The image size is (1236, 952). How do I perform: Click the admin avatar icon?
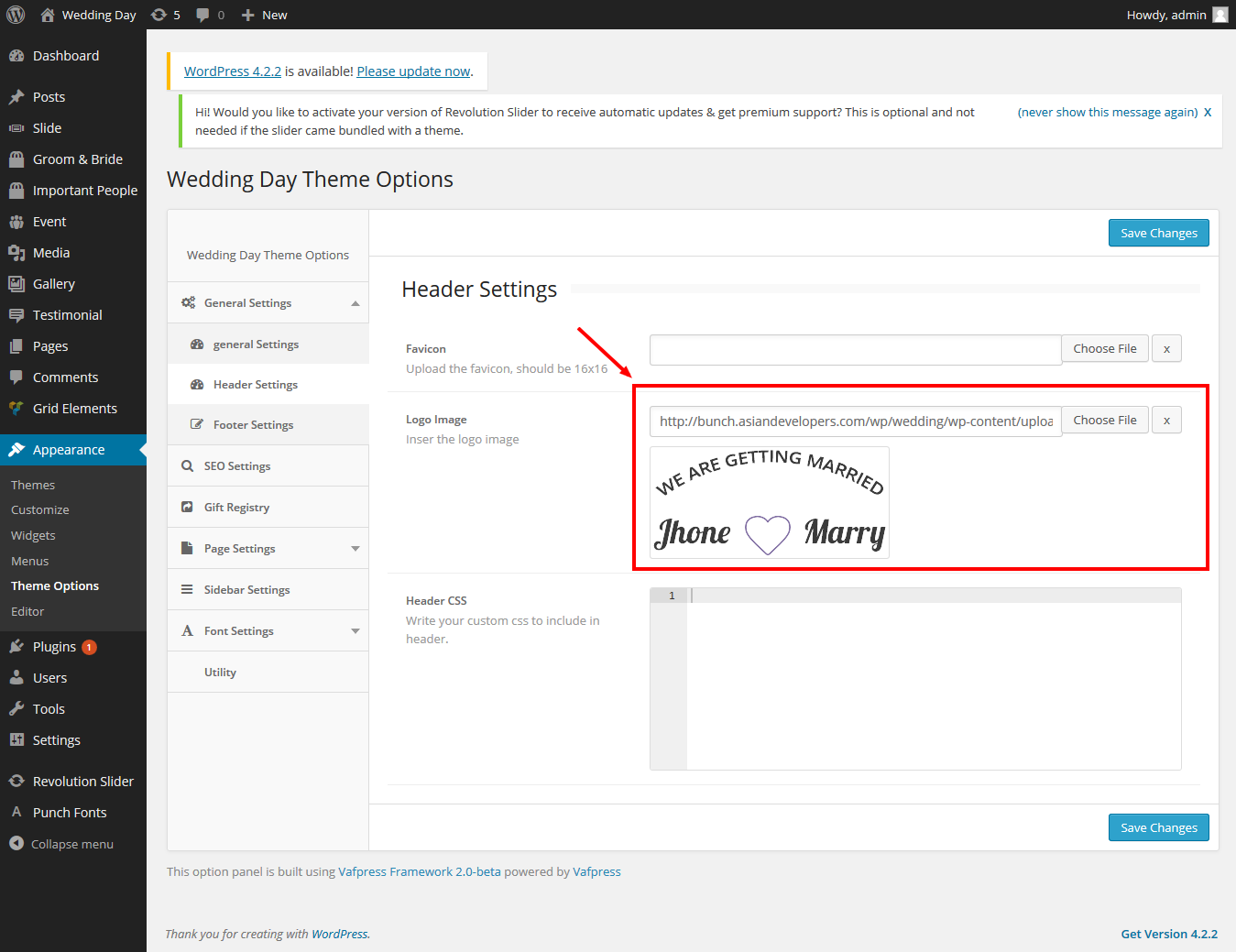point(1220,15)
